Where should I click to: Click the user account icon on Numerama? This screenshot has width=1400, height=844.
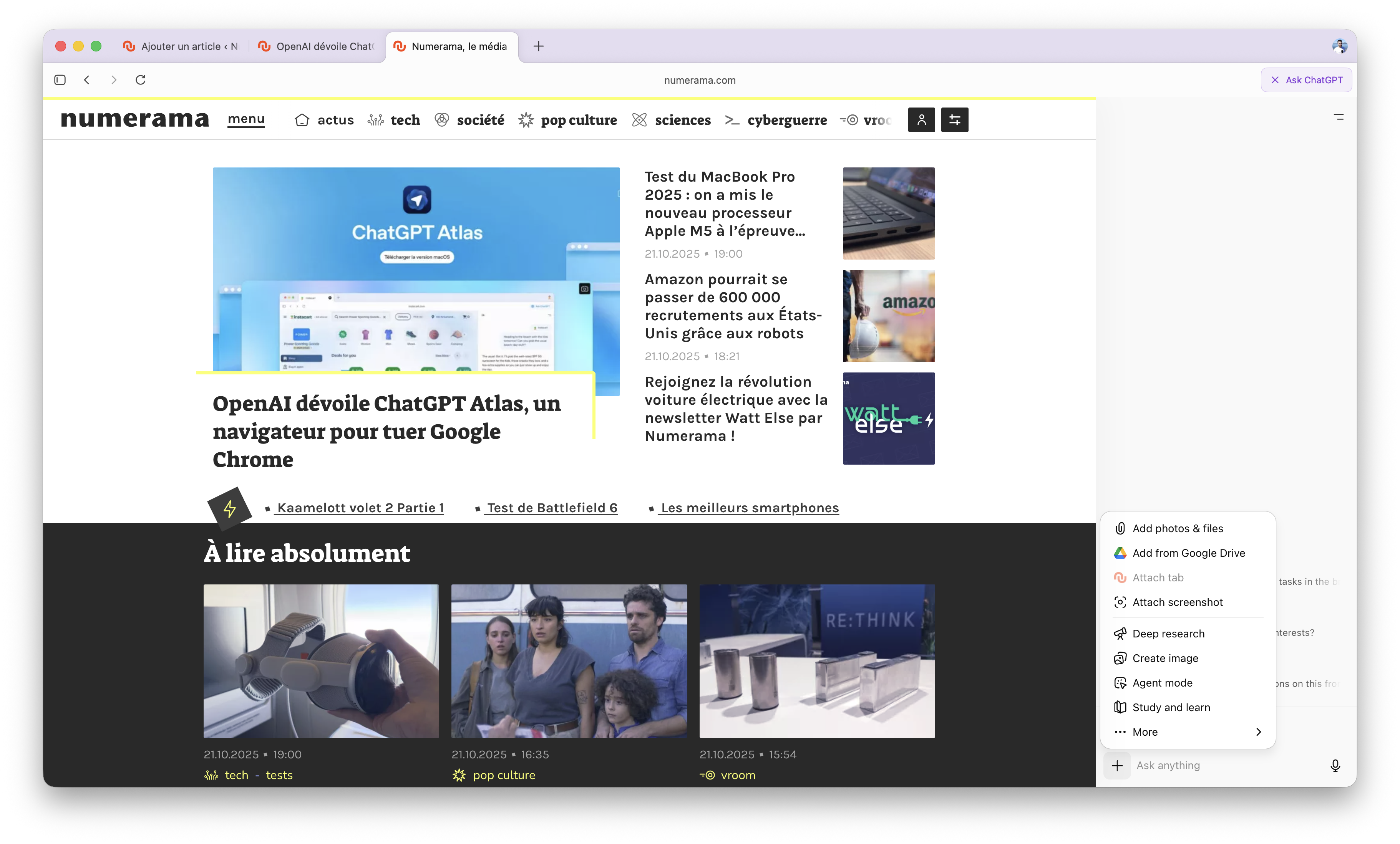click(921, 120)
